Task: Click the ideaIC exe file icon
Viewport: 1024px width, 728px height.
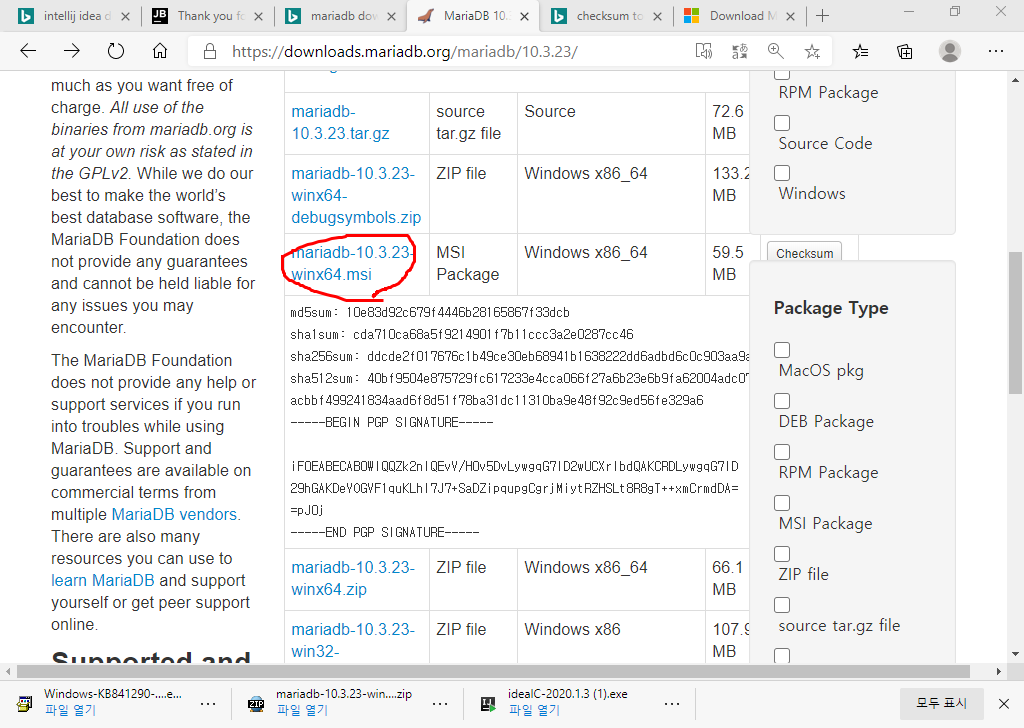Action: pos(488,703)
